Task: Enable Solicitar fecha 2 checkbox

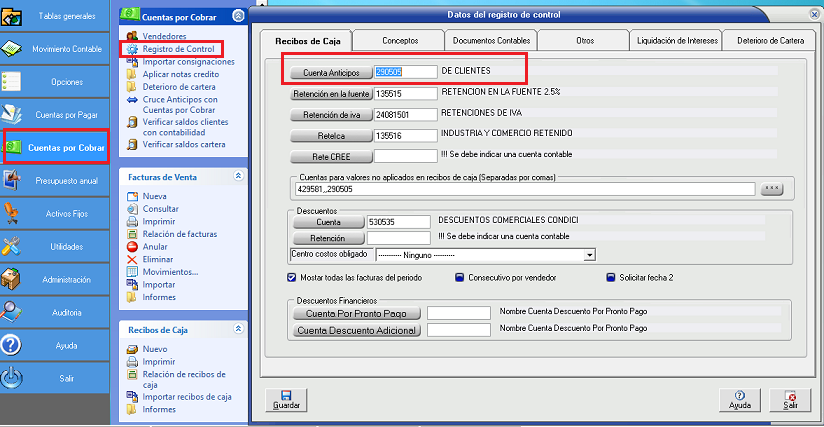Action: pos(611,277)
